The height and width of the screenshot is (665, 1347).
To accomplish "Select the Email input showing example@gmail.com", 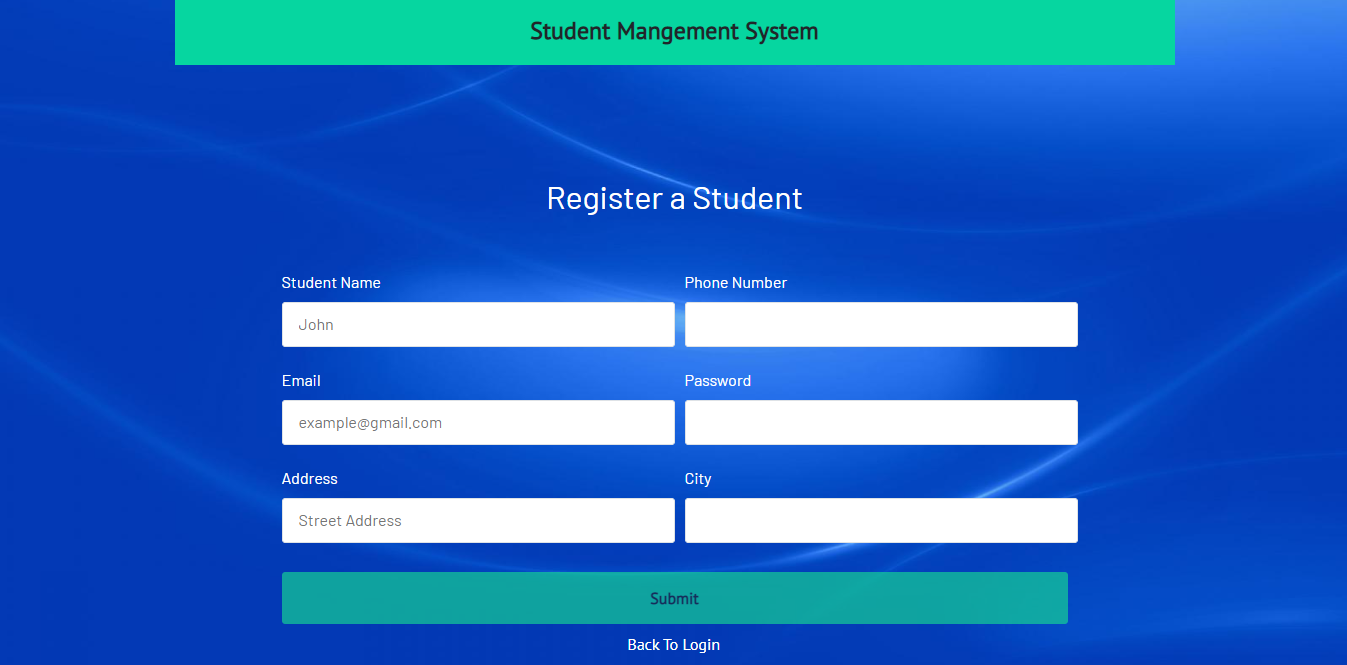I will 478,422.
